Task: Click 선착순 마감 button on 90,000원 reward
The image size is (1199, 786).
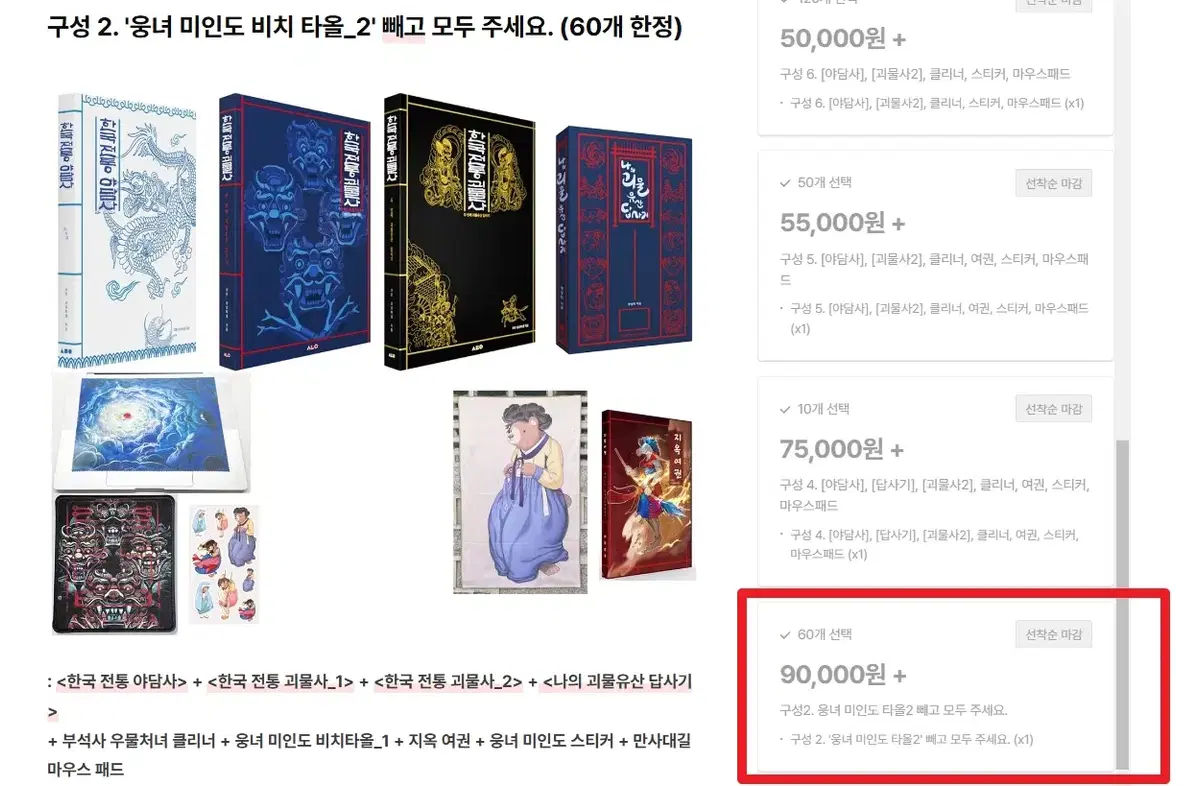Action: 1053,635
